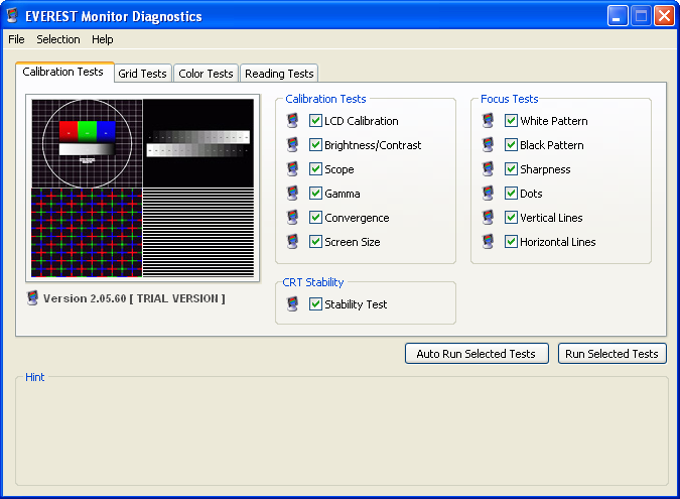Image resolution: width=680 pixels, height=499 pixels.
Task: Click the monitor icon beside Dots
Action: (488, 193)
